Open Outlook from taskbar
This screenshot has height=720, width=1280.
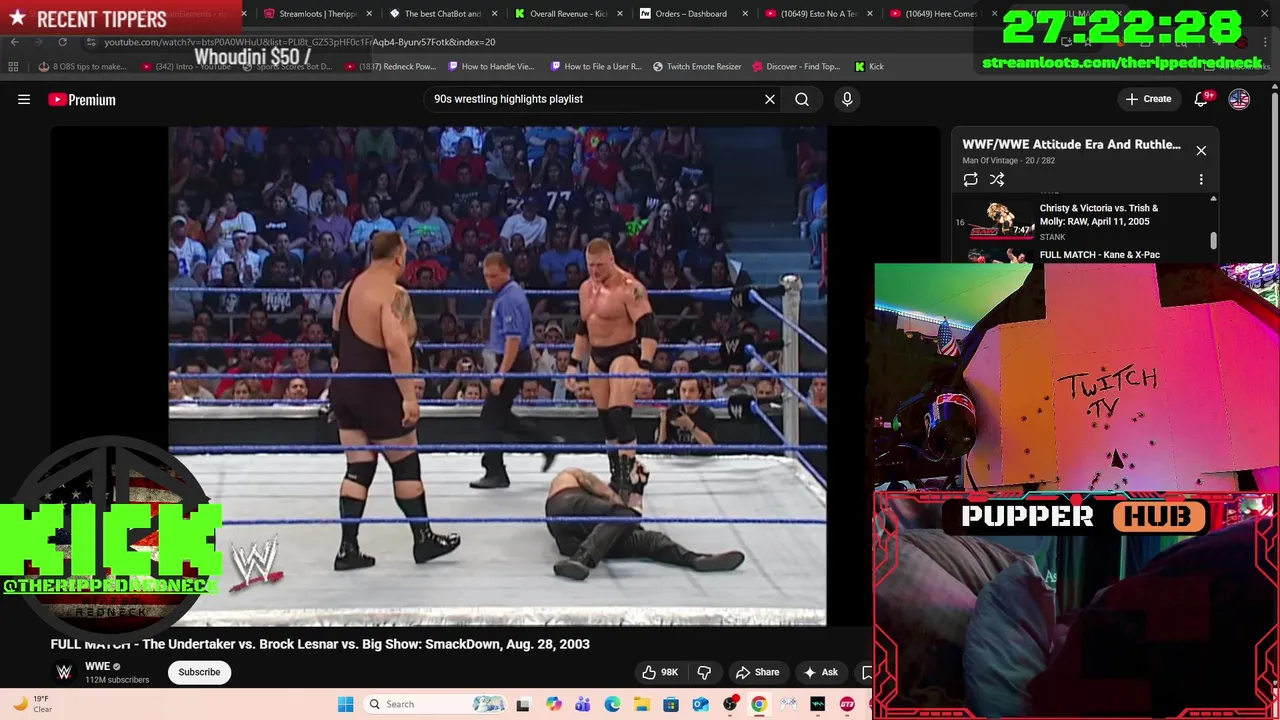pos(700,704)
